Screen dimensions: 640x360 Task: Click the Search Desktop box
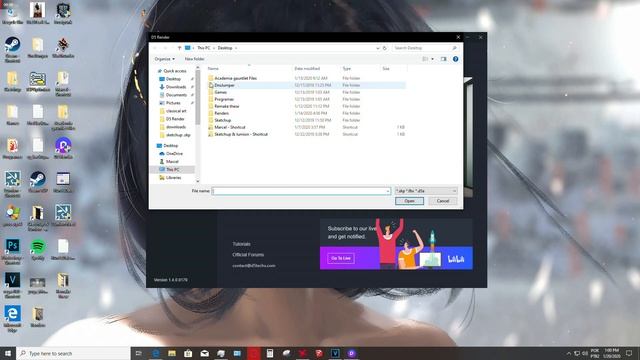(x=425, y=48)
